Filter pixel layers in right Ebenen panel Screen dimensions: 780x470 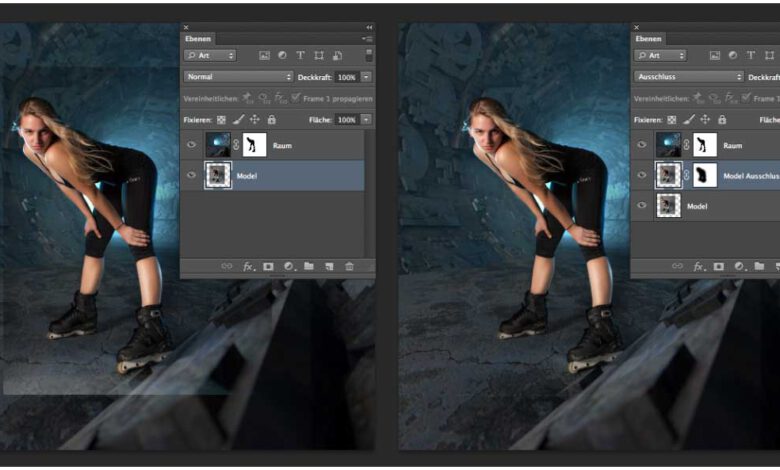(x=714, y=55)
